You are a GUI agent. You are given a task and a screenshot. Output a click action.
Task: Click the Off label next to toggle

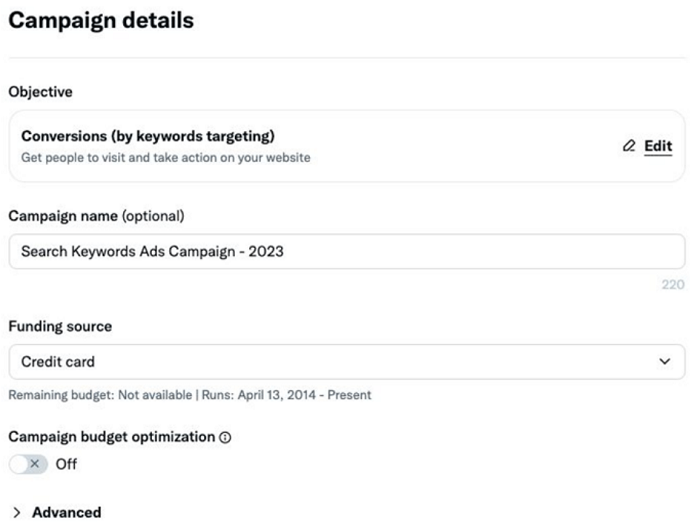click(66, 464)
